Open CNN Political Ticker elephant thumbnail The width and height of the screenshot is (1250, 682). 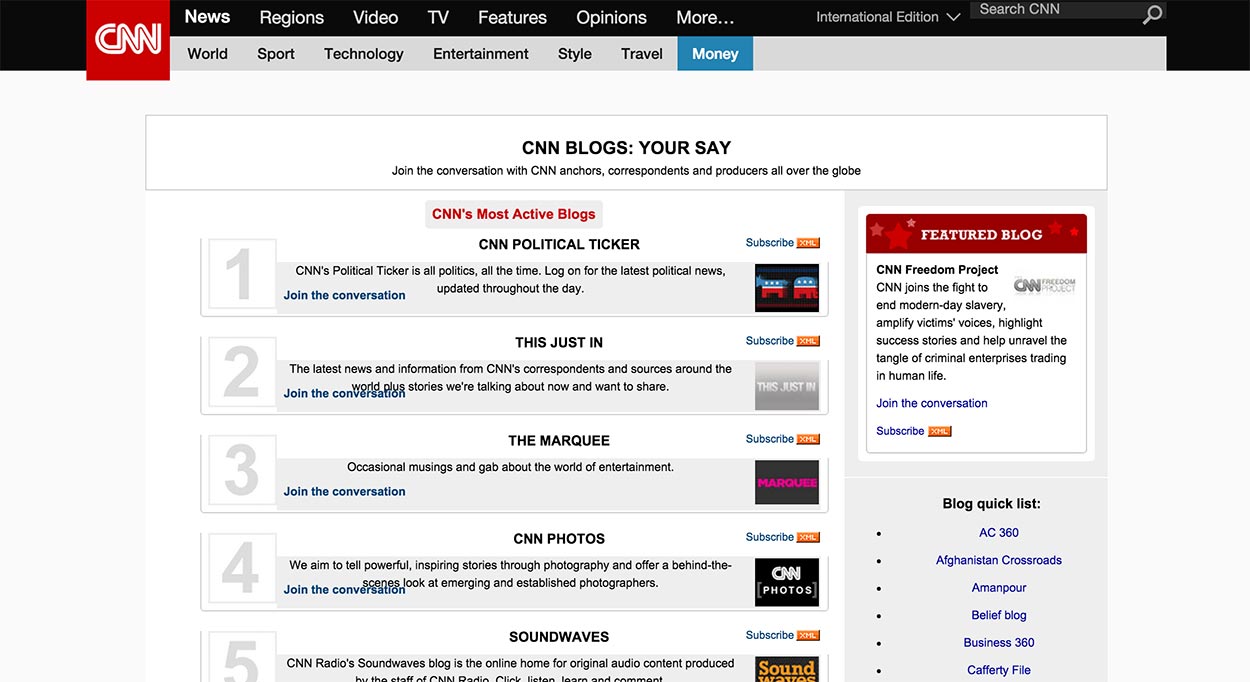pyautogui.click(x=787, y=288)
